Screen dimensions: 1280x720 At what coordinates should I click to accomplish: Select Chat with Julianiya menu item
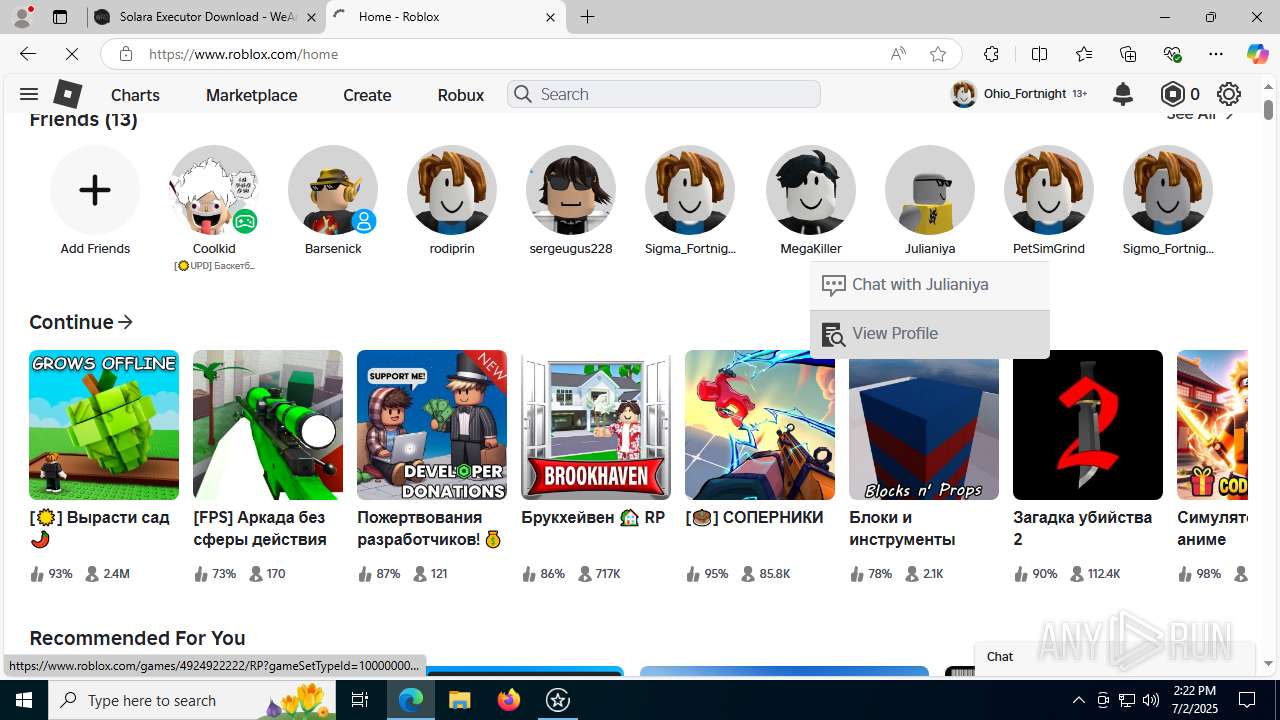point(930,285)
